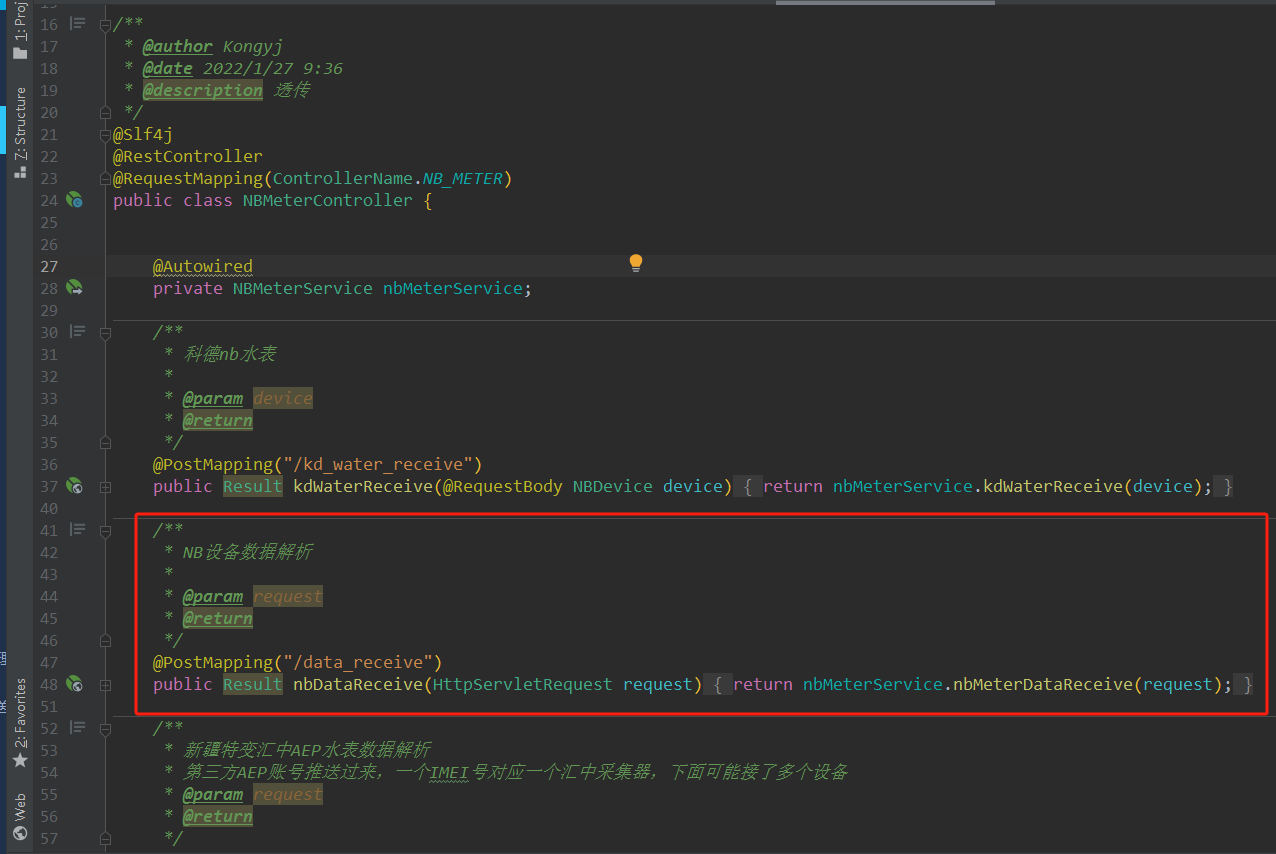1276x854 pixels.
Task: Open the Project tool window tab
Action: (19, 30)
